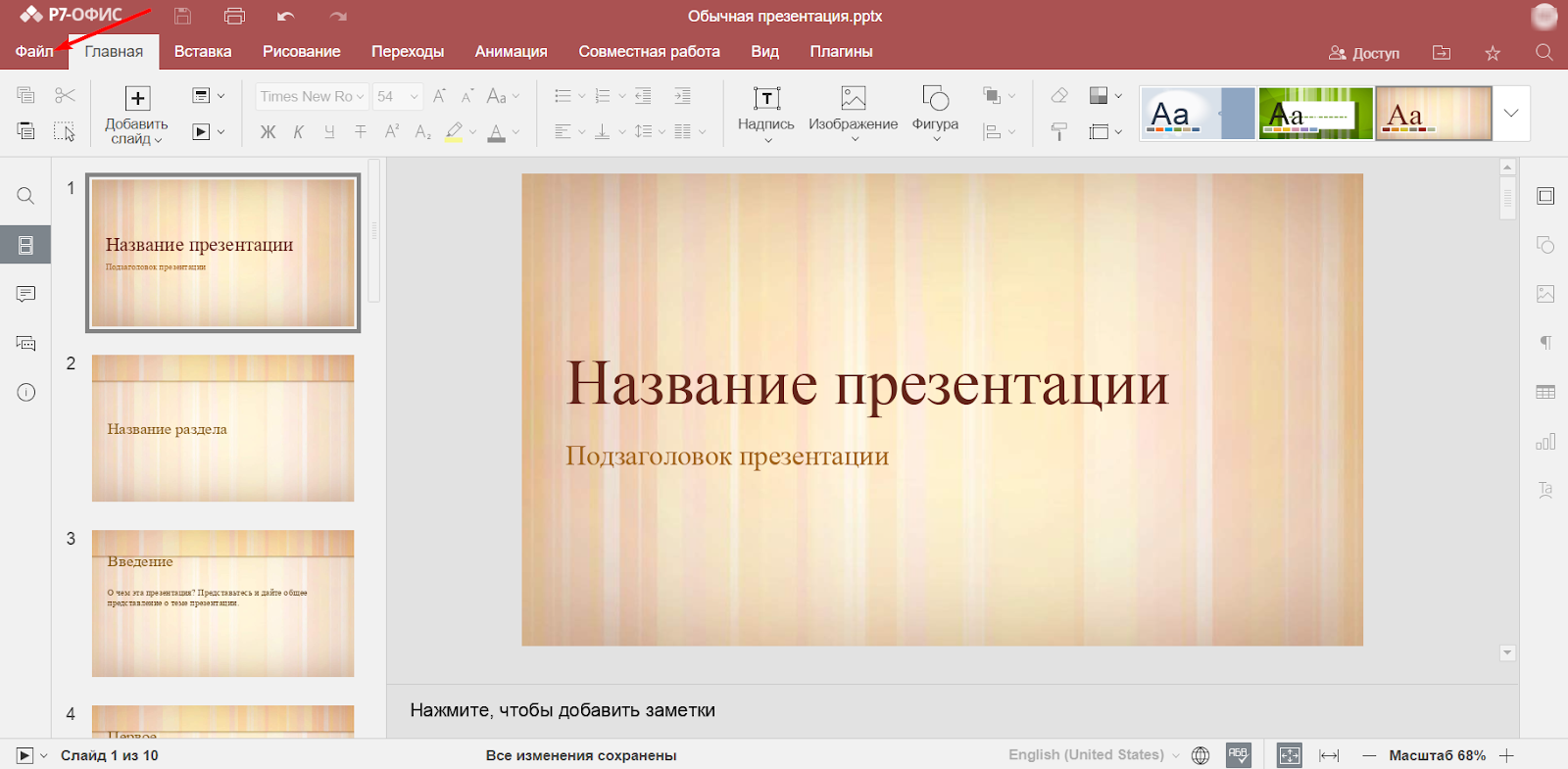The image size is (1568, 769).
Task: Click the globe icon for document language
Action: click(1200, 755)
